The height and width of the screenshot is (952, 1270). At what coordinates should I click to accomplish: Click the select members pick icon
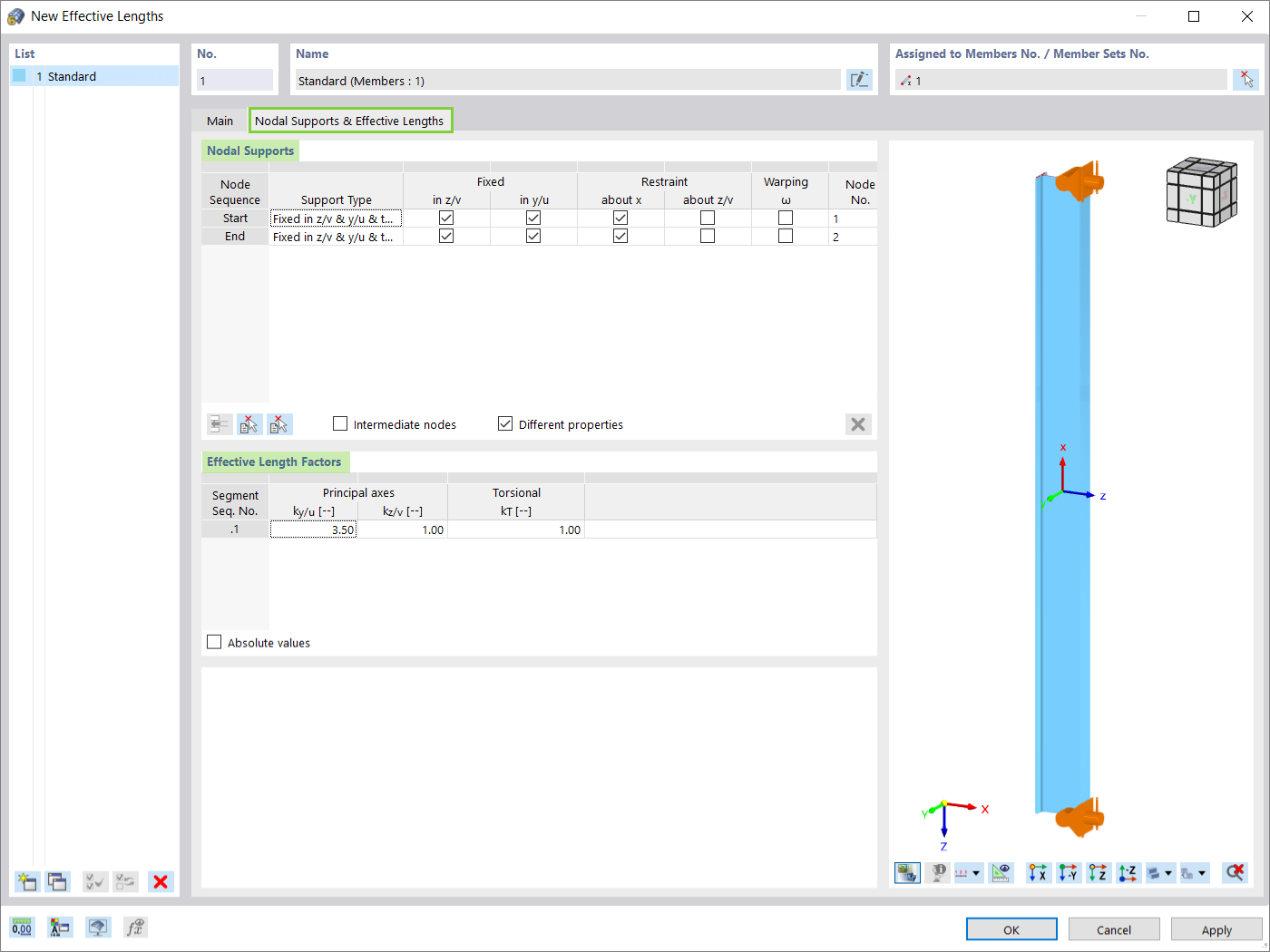point(1246,80)
